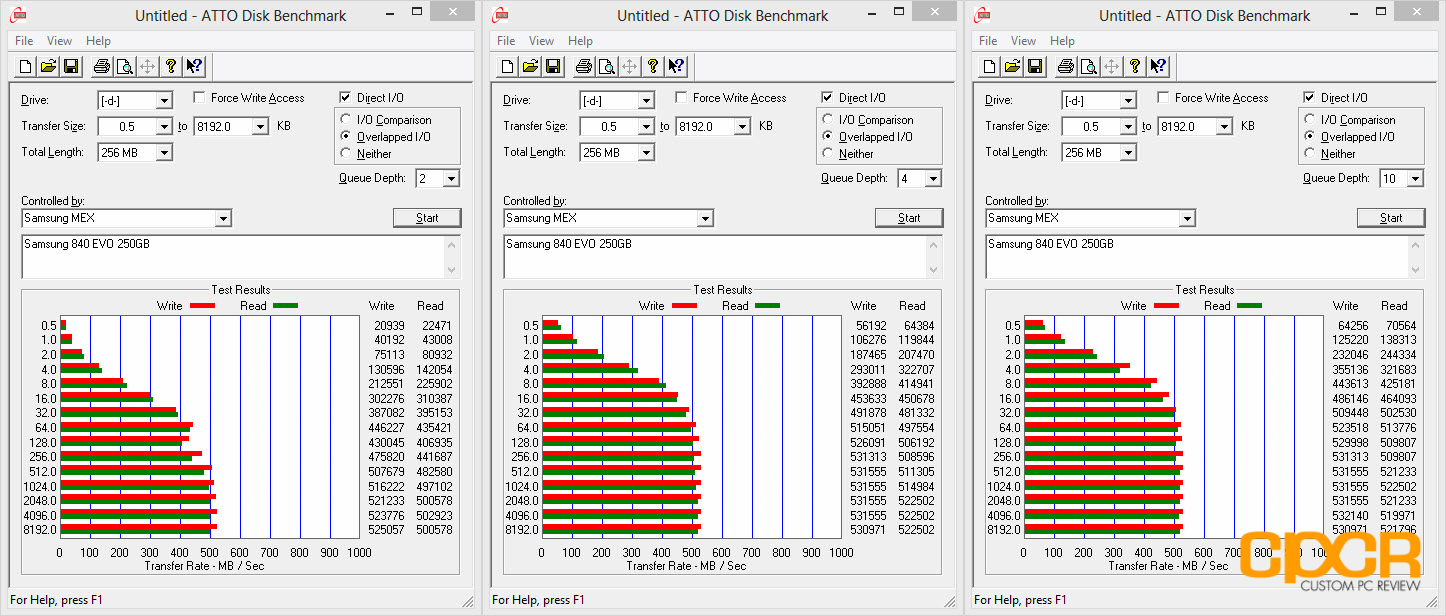The image size is (1446, 616).
Task: Click yellow question-mark icon in Queue Depth 4 window
Action: click(x=653, y=67)
